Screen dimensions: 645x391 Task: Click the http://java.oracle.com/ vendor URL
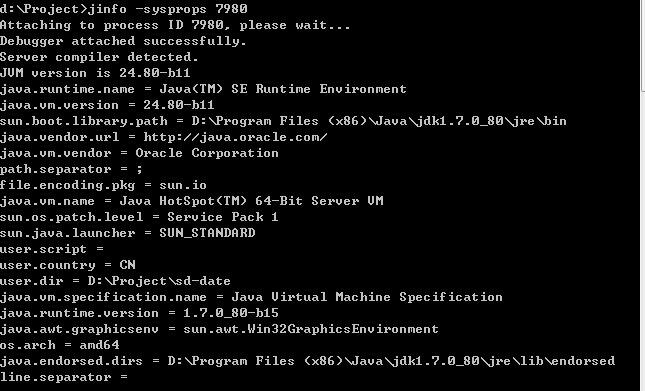[x=235, y=137]
